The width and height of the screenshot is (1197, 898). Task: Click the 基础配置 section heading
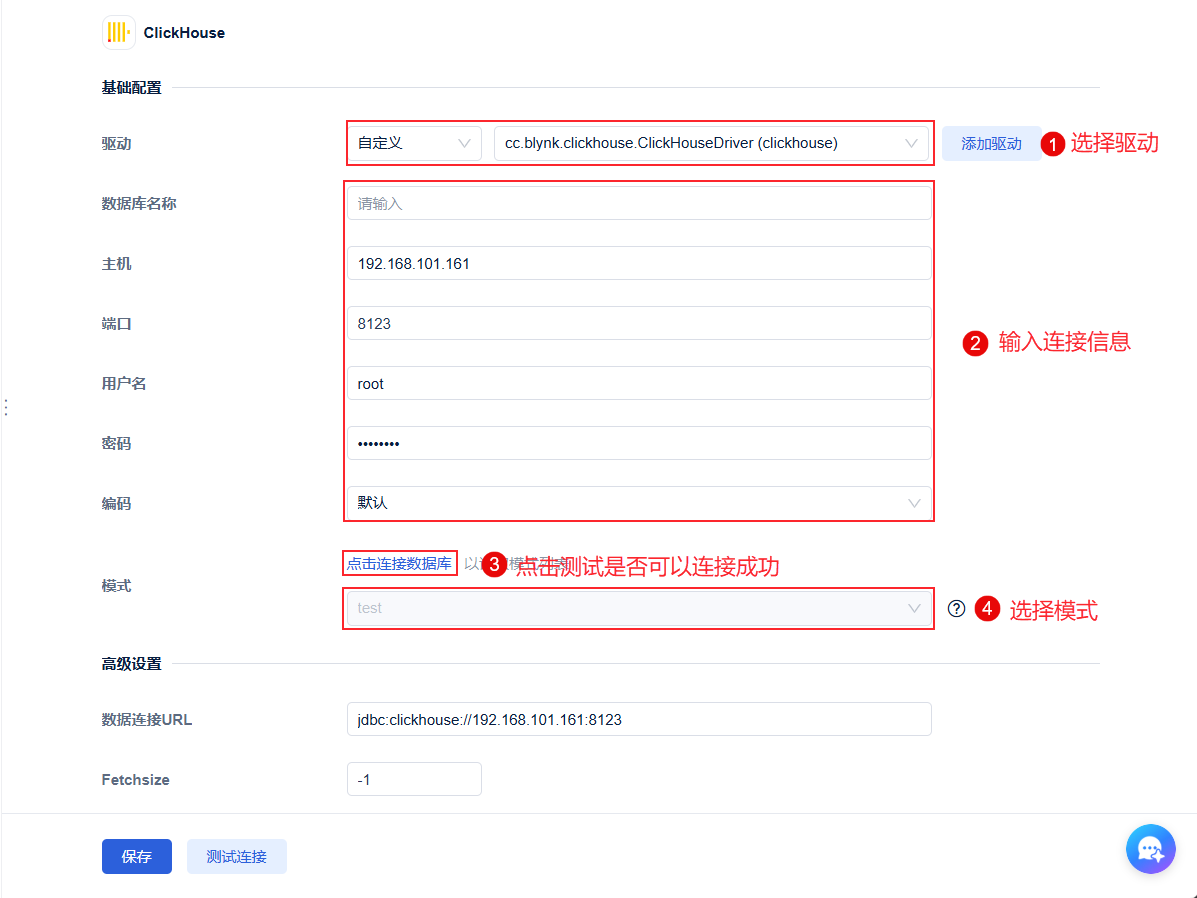[131, 88]
